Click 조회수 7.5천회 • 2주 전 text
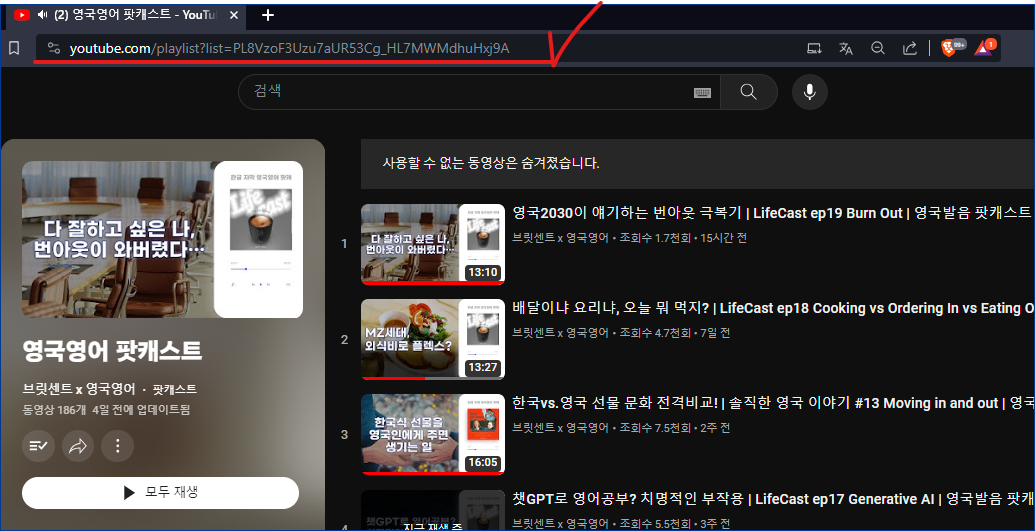1035x531 pixels. pos(675,428)
